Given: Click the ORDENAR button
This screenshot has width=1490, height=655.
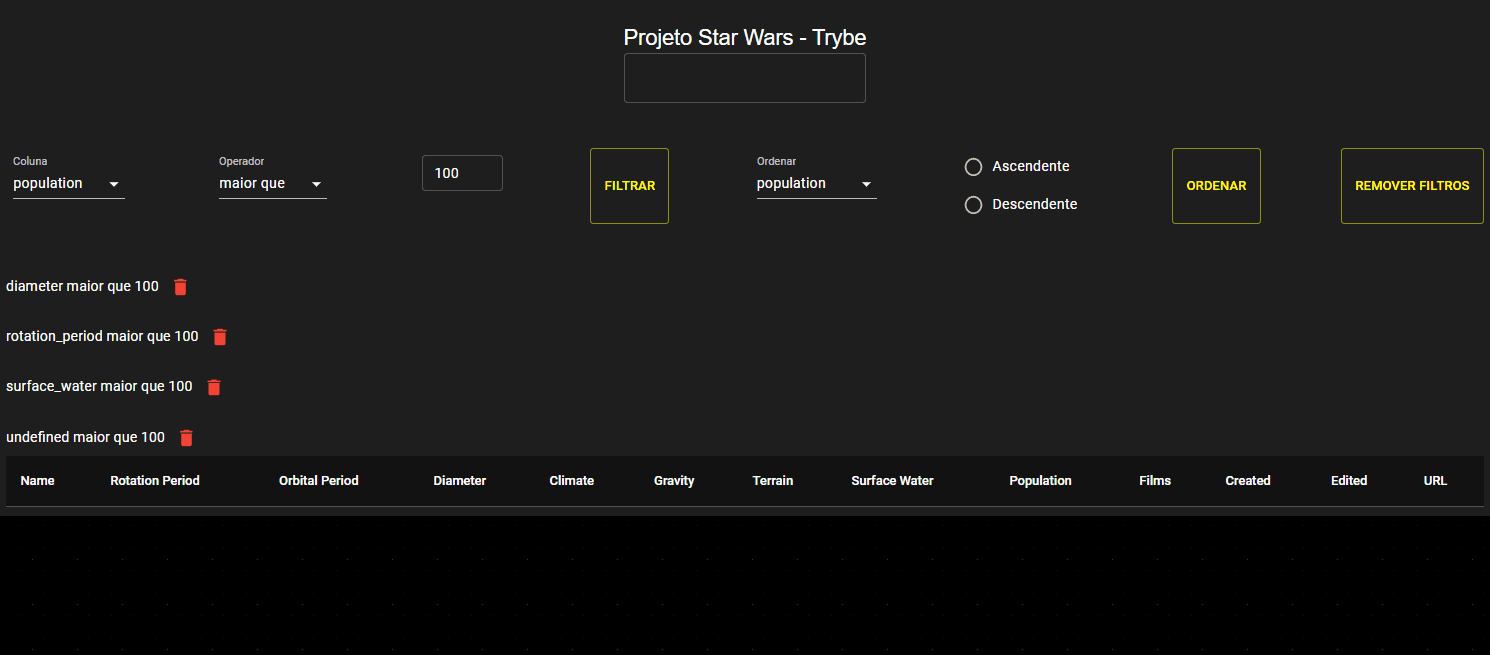Looking at the screenshot, I should pos(1216,186).
